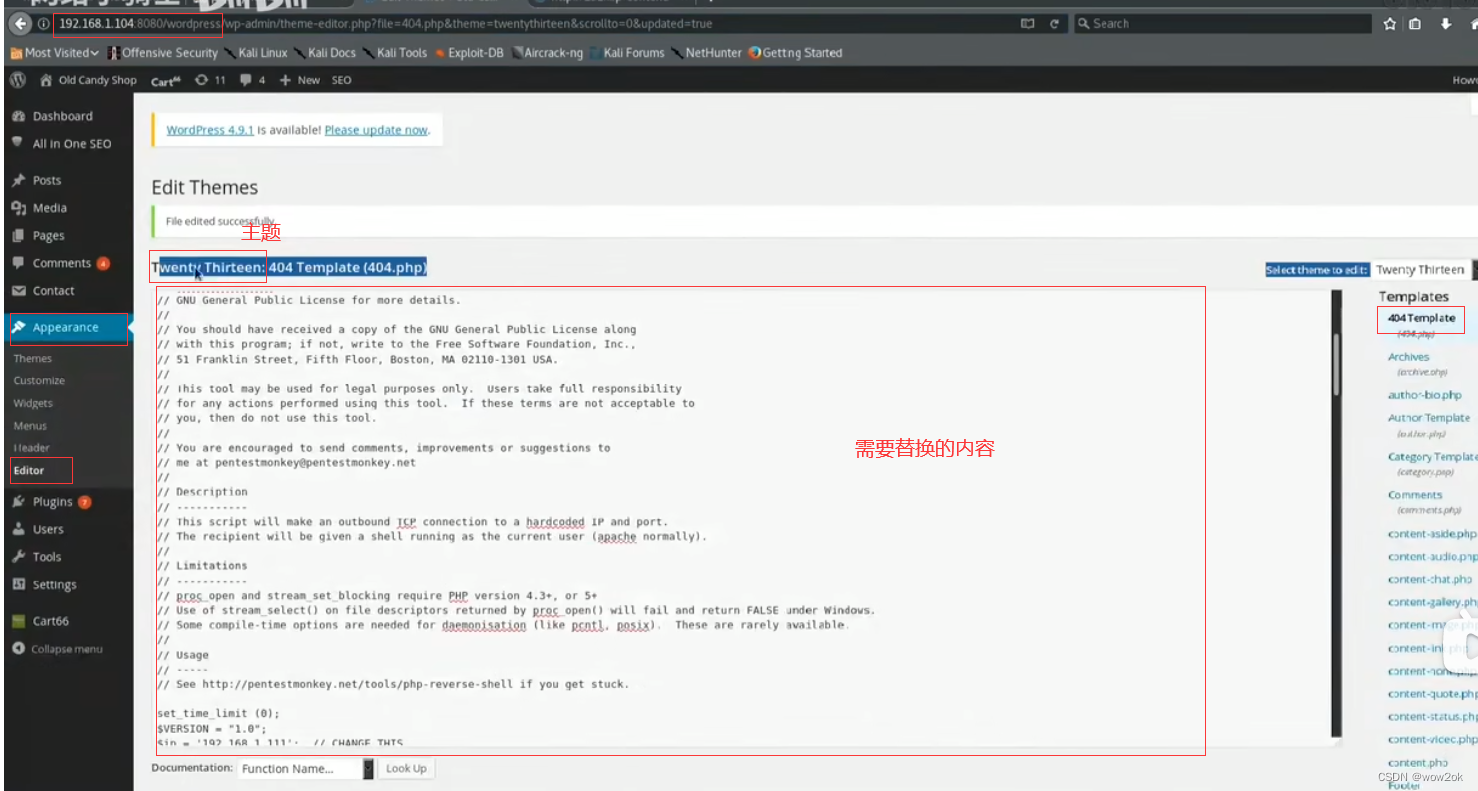The height and width of the screenshot is (791, 1478).
Task: Open Menus under Appearance
Action: tap(30, 426)
